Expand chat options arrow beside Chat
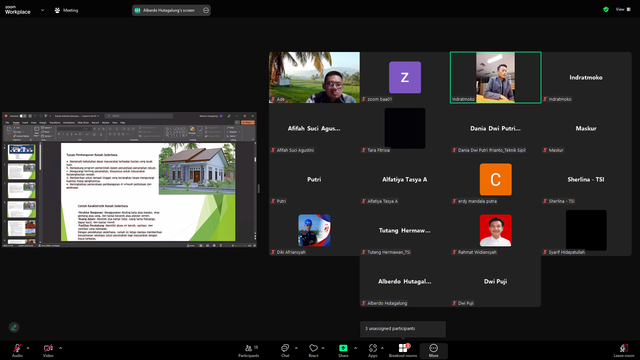 click(x=296, y=348)
